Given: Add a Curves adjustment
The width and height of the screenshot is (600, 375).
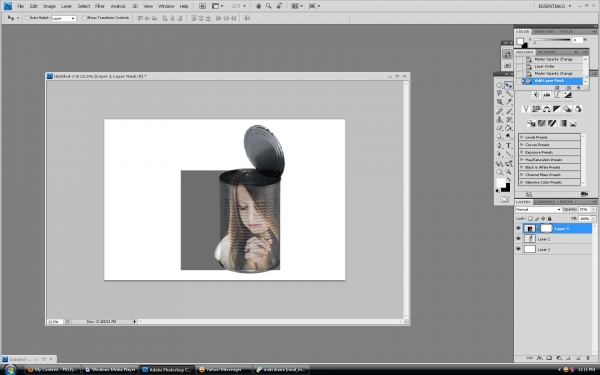Looking at the screenshot, I should pyautogui.click(x=557, y=95).
